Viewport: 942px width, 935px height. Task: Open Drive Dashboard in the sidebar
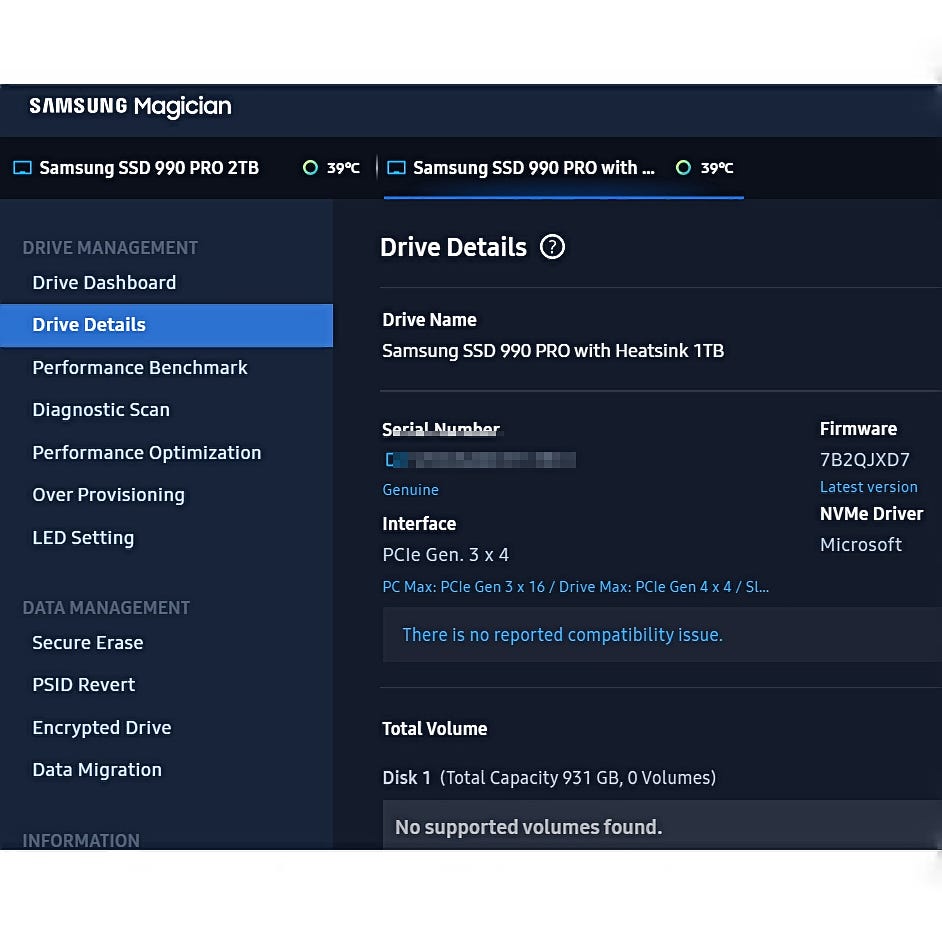[104, 283]
